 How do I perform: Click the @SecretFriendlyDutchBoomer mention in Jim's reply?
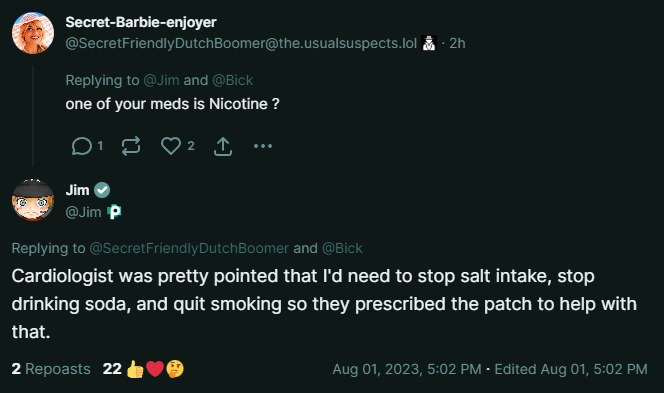pos(189,248)
